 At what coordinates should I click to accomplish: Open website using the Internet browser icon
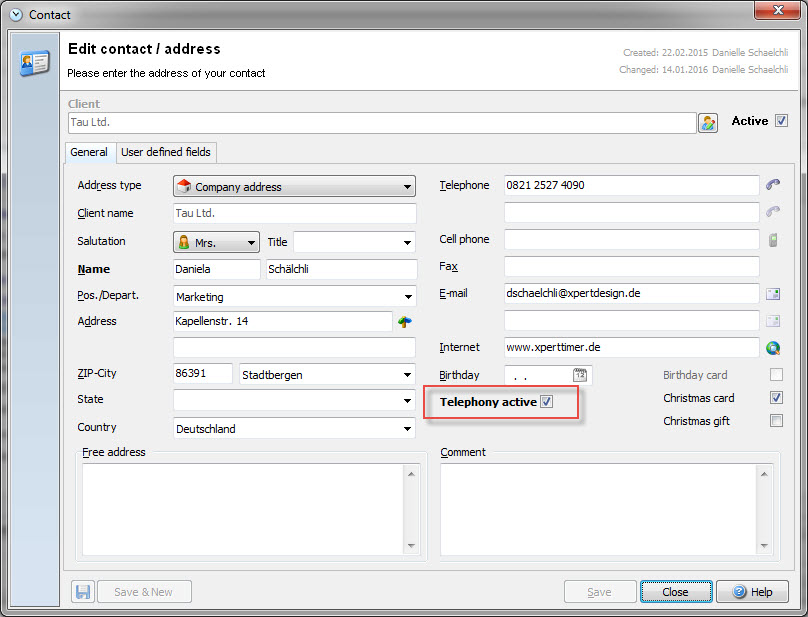[x=773, y=348]
